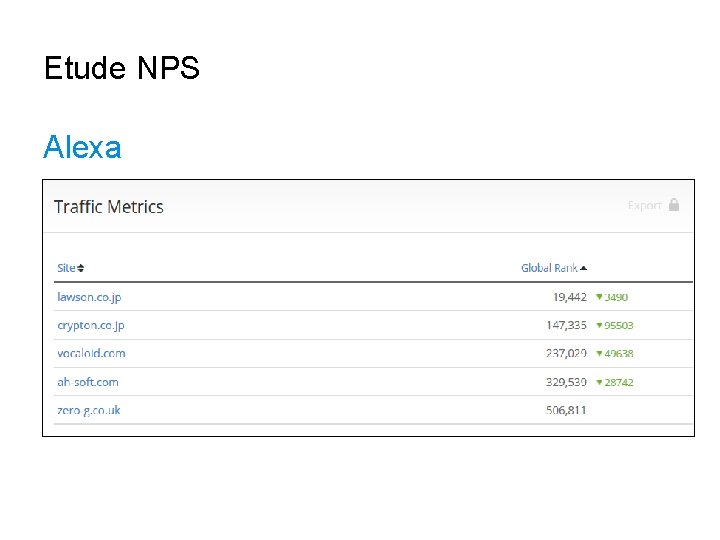720x540 pixels.
Task: Click the green arrow beside 3490
Action: (x=599, y=297)
